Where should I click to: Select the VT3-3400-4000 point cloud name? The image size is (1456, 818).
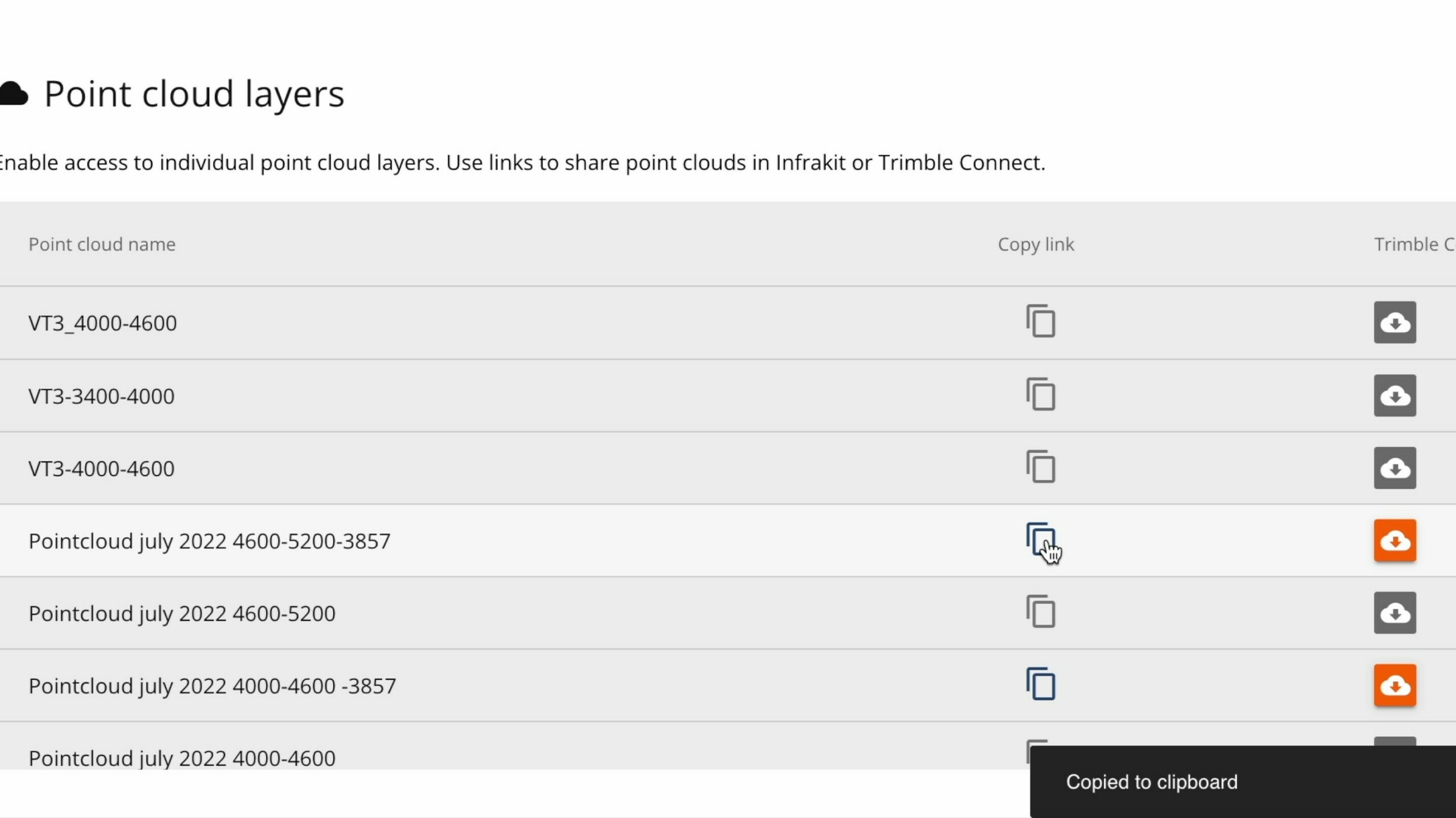(x=101, y=396)
